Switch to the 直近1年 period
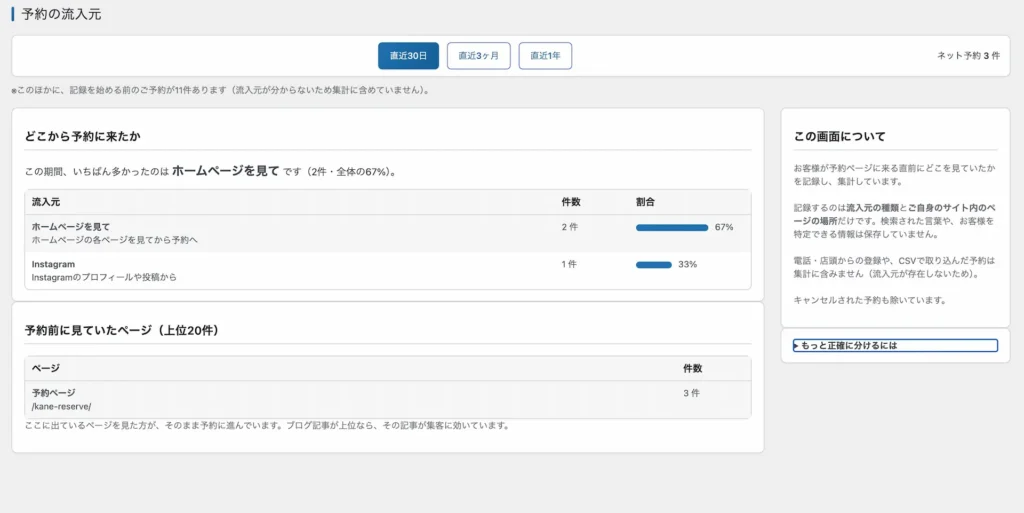The image size is (1024, 513). pyautogui.click(x=545, y=56)
